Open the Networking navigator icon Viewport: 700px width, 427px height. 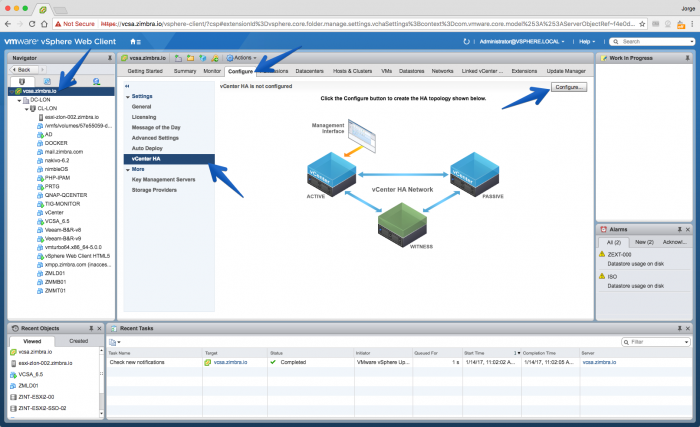coord(96,81)
